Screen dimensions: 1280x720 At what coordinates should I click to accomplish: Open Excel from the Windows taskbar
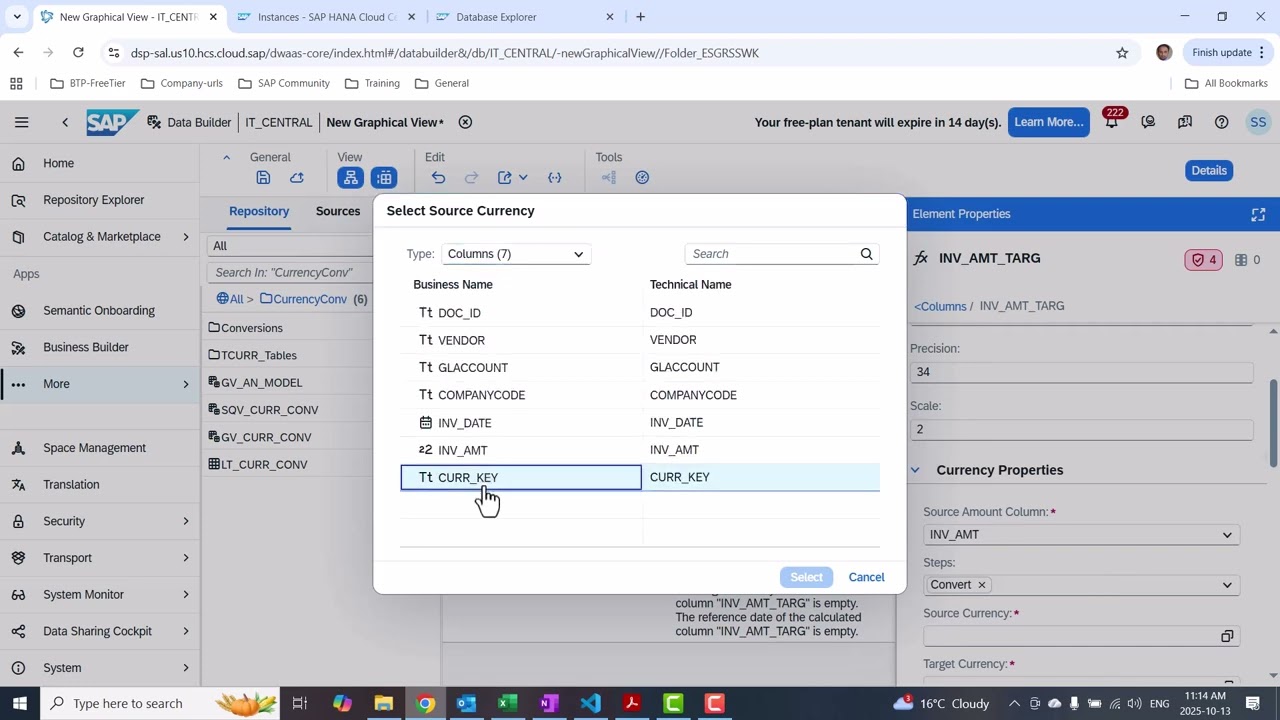(507, 703)
